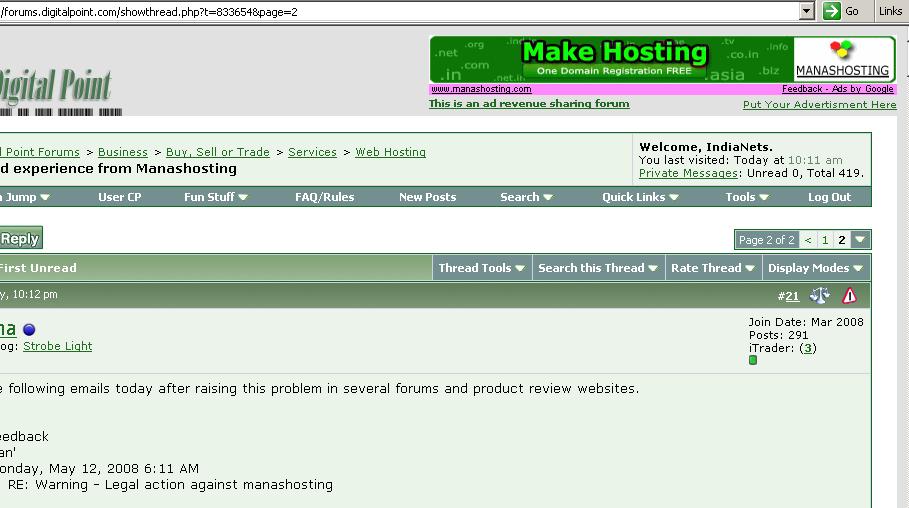The image size is (909, 508).
Task: Click Feedback - Ads by Google link
Action: coord(837,89)
